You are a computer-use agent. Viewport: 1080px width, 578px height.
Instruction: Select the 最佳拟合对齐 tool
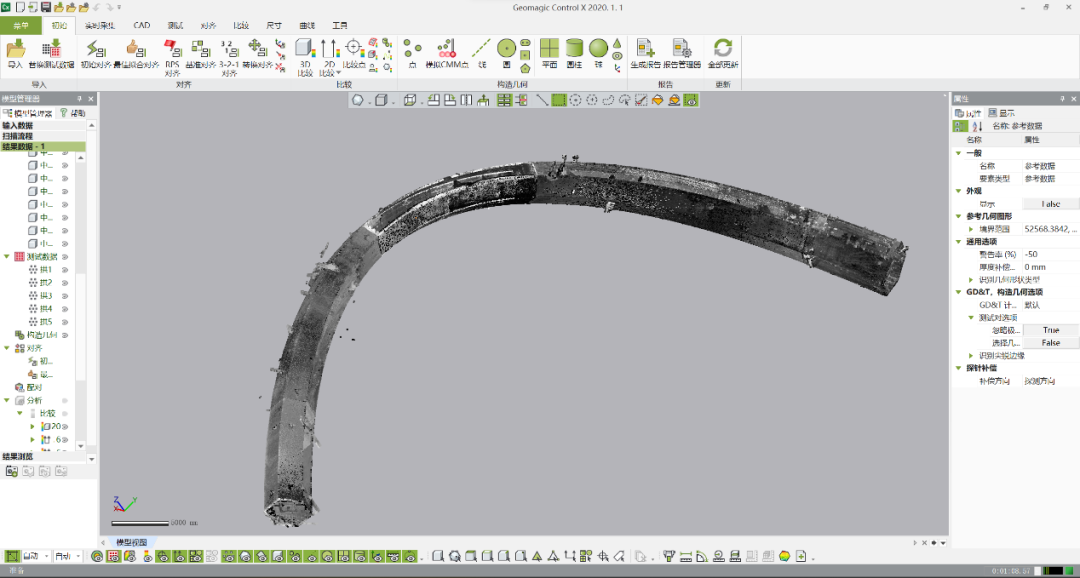coord(136,54)
